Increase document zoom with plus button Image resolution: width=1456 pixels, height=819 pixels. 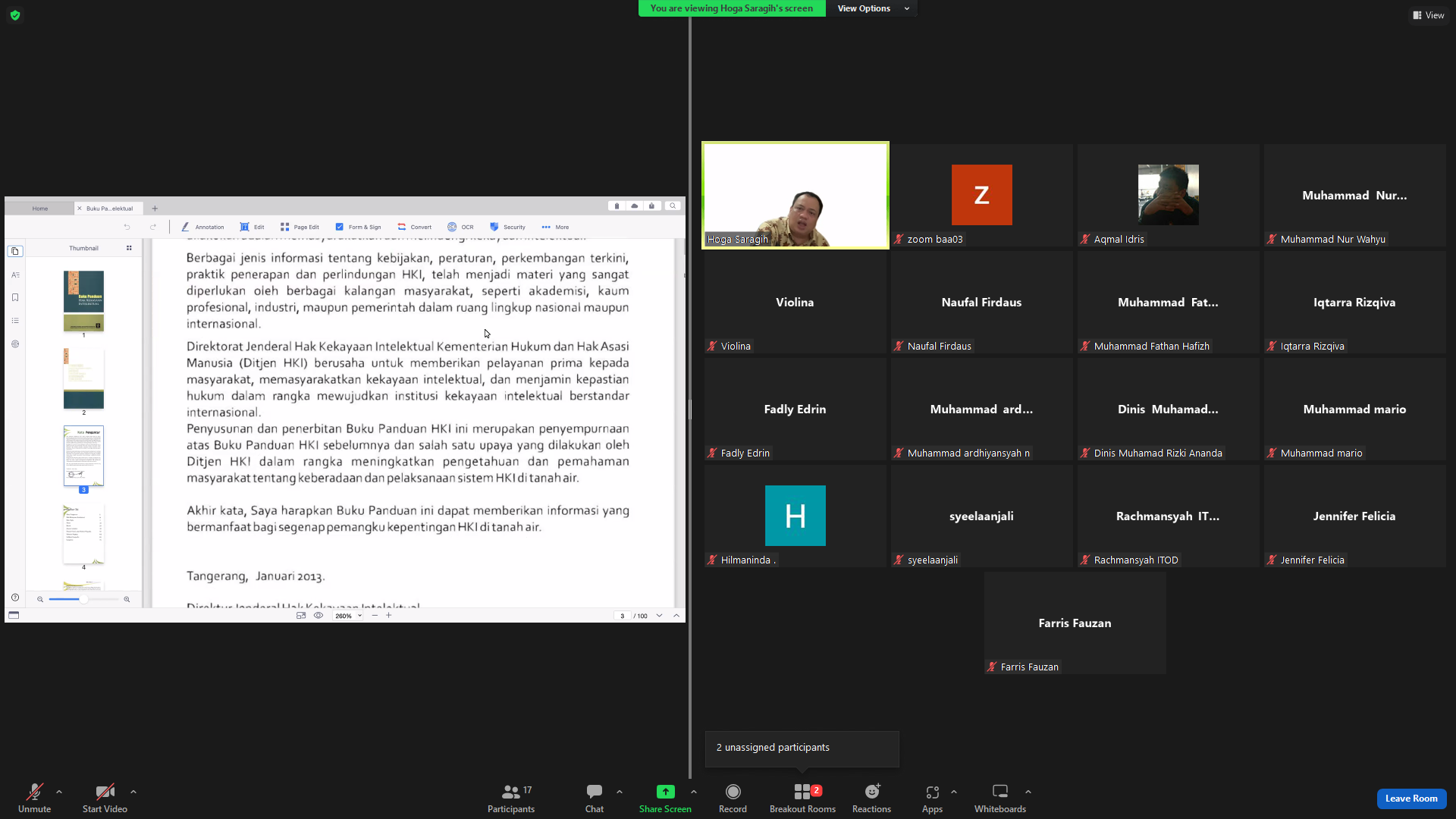coord(389,616)
